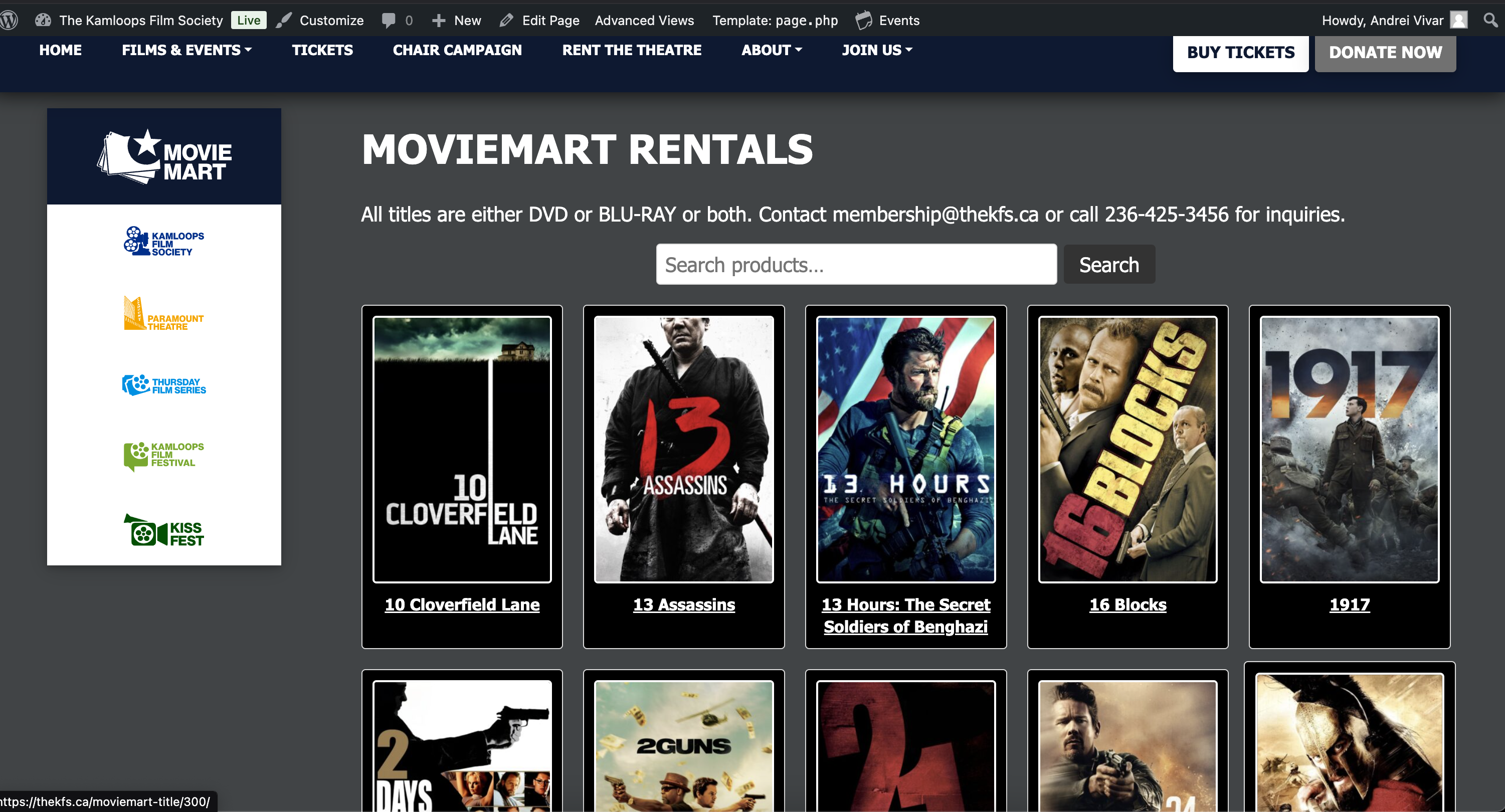The width and height of the screenshot is (1505, 812).
Task: Follow the 1917 title link
Action: [1350, 604]
